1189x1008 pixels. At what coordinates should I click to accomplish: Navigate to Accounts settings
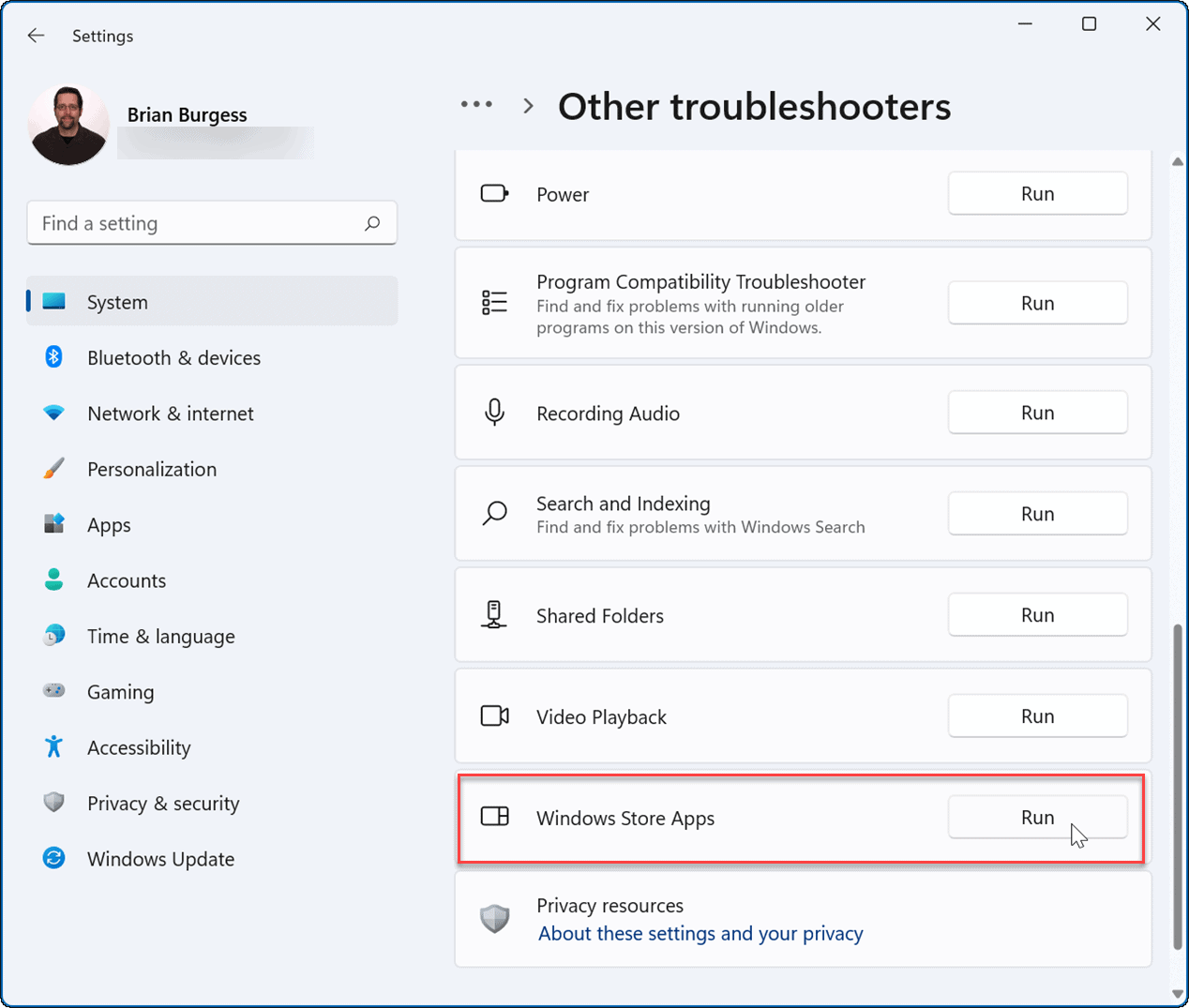212,580
